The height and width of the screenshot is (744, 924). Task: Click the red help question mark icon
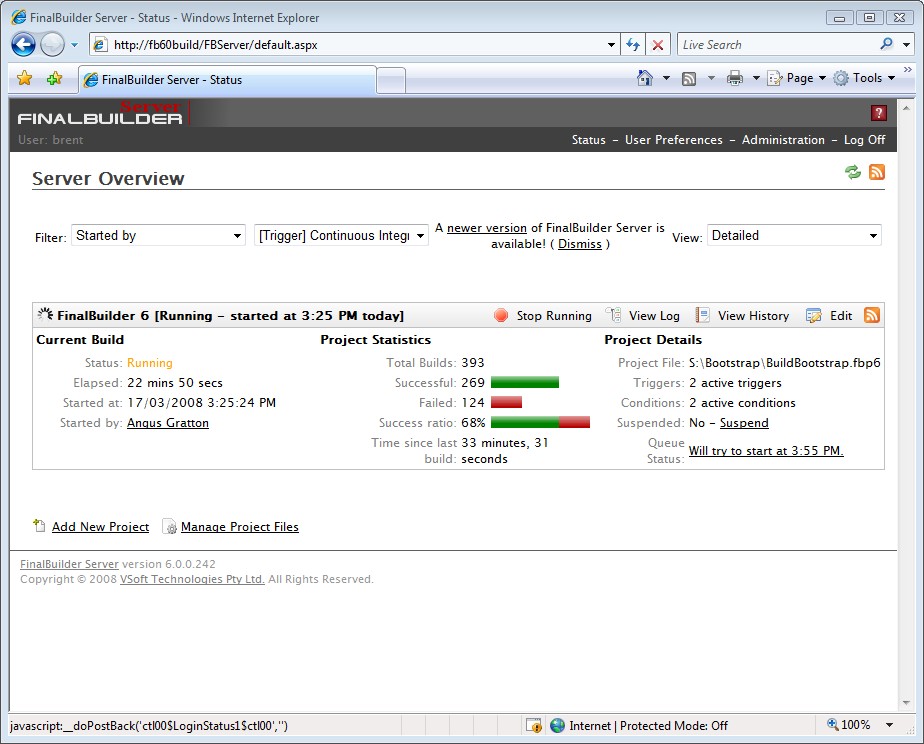(x=879, y=113)
